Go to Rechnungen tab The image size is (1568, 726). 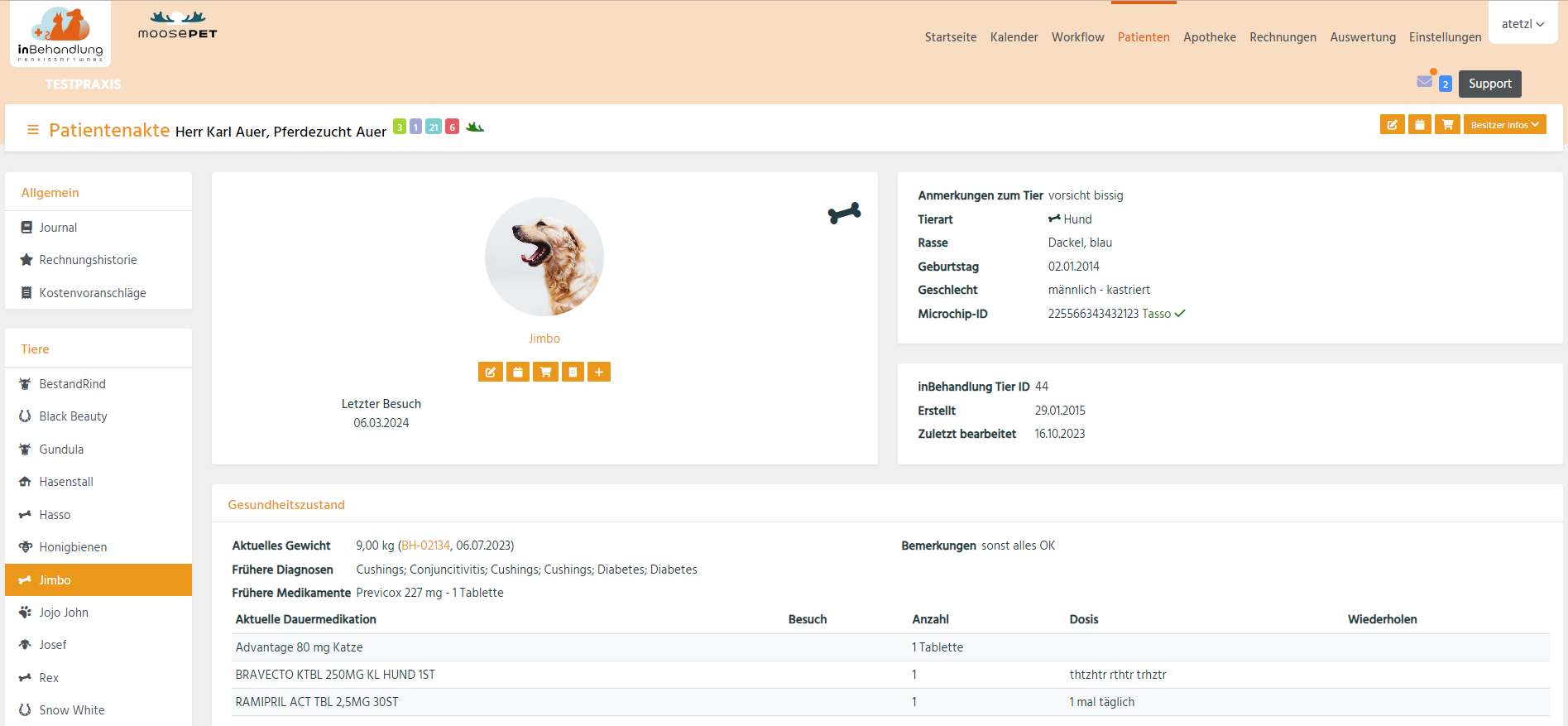click(x=1283, y=37)
